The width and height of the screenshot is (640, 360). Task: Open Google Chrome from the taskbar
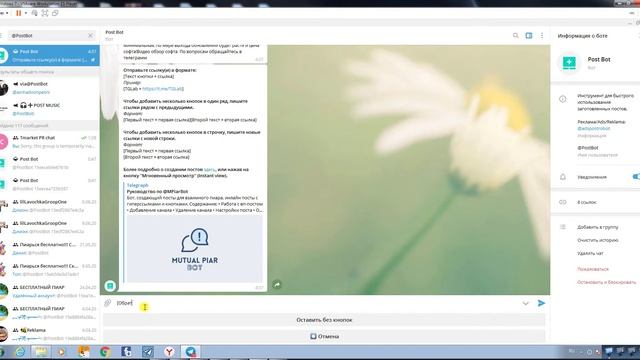click(x=105, y=351)
